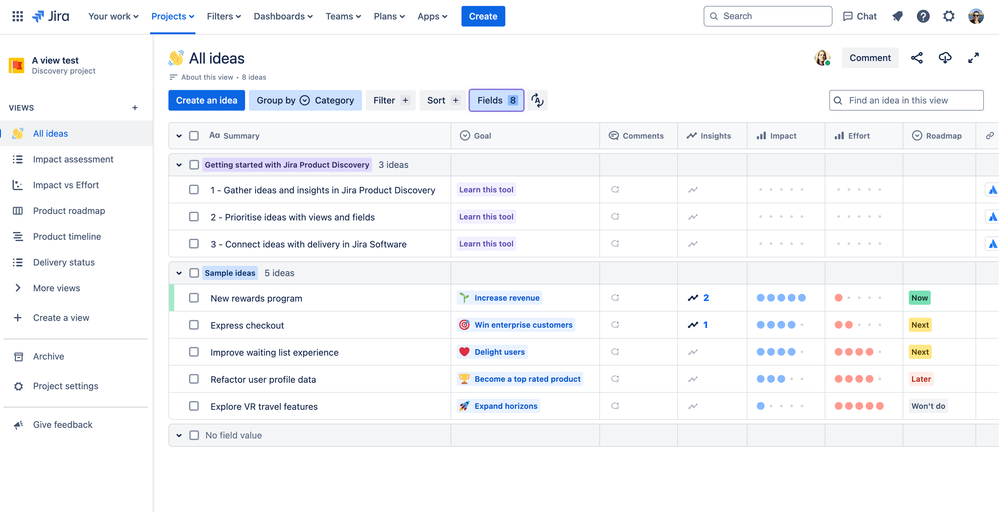
Task: Click Find an idea in this view field
Action: (906, 101)
